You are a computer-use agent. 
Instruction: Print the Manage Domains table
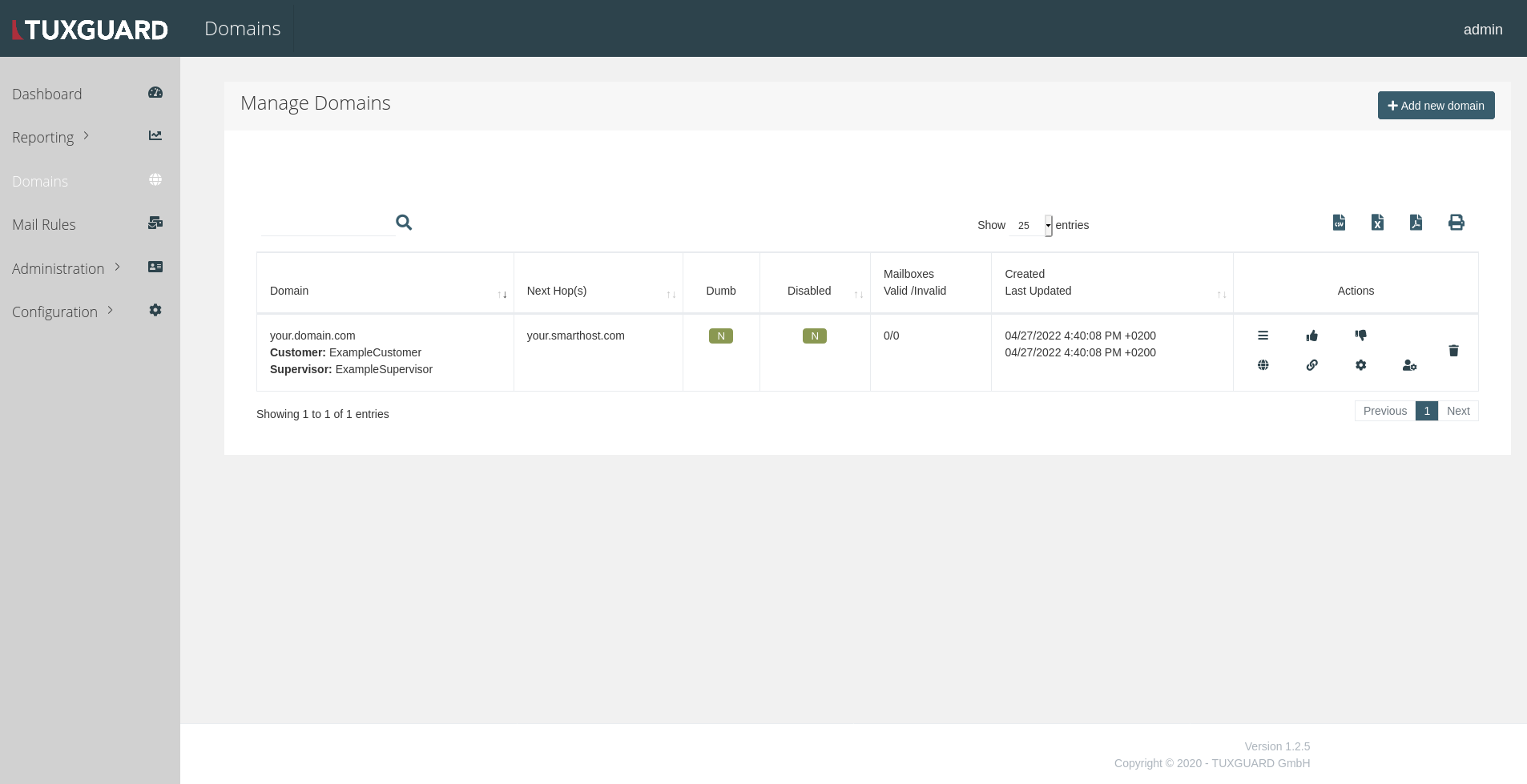tap(1456, 223)
